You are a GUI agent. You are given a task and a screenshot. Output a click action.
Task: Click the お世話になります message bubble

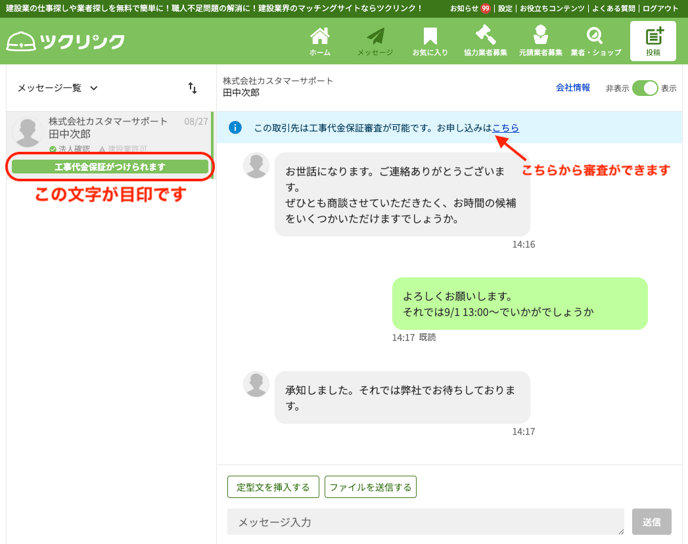(402, 194)
